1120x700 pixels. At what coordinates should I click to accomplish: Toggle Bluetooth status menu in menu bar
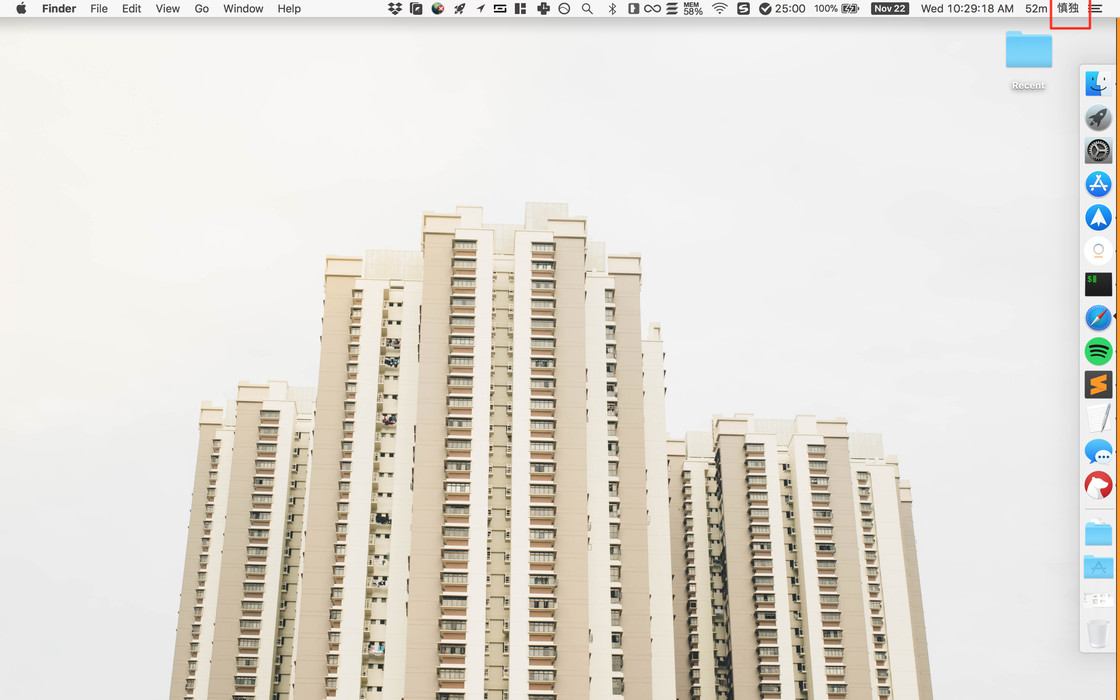pyautogui.click(x=612, y=9)
